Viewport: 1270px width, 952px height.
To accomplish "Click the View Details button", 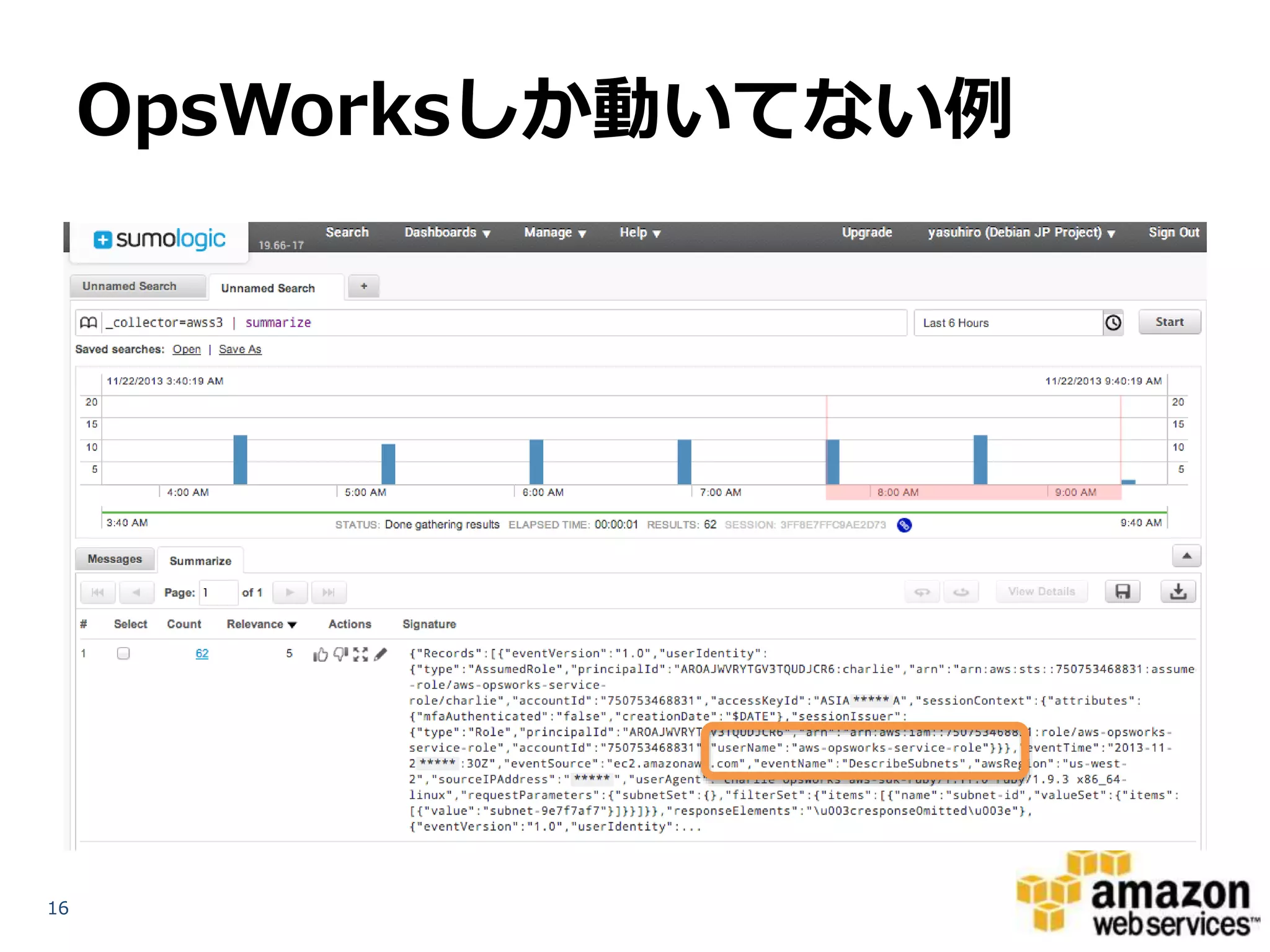I will (x=1041, y=592).
